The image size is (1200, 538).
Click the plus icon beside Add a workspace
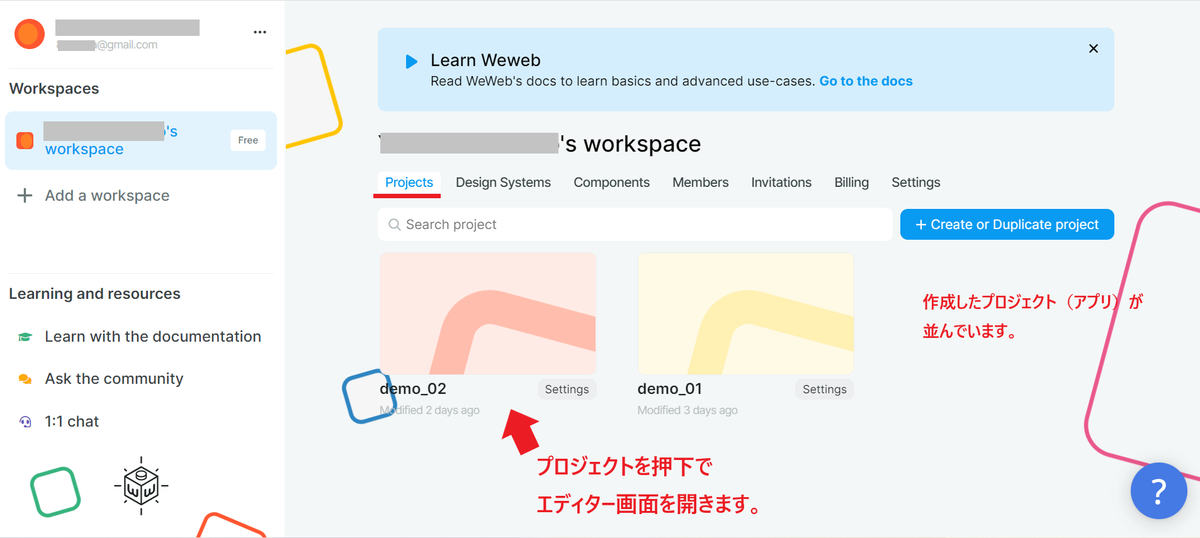coord(25,196)
